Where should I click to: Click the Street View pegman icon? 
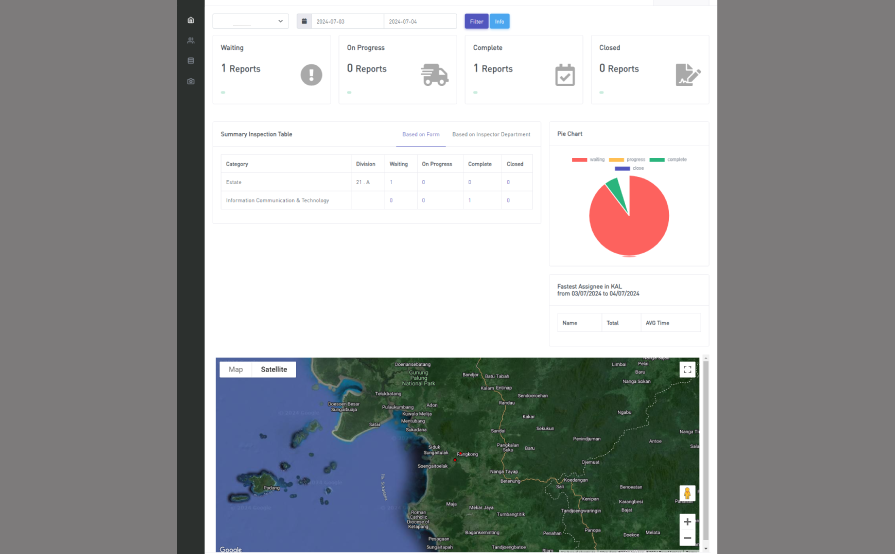[x=687, y=494]
